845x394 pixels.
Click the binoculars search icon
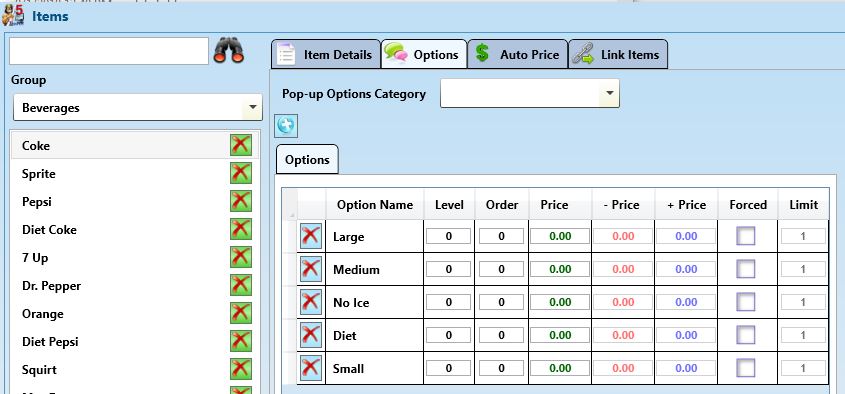pos(228,51)
